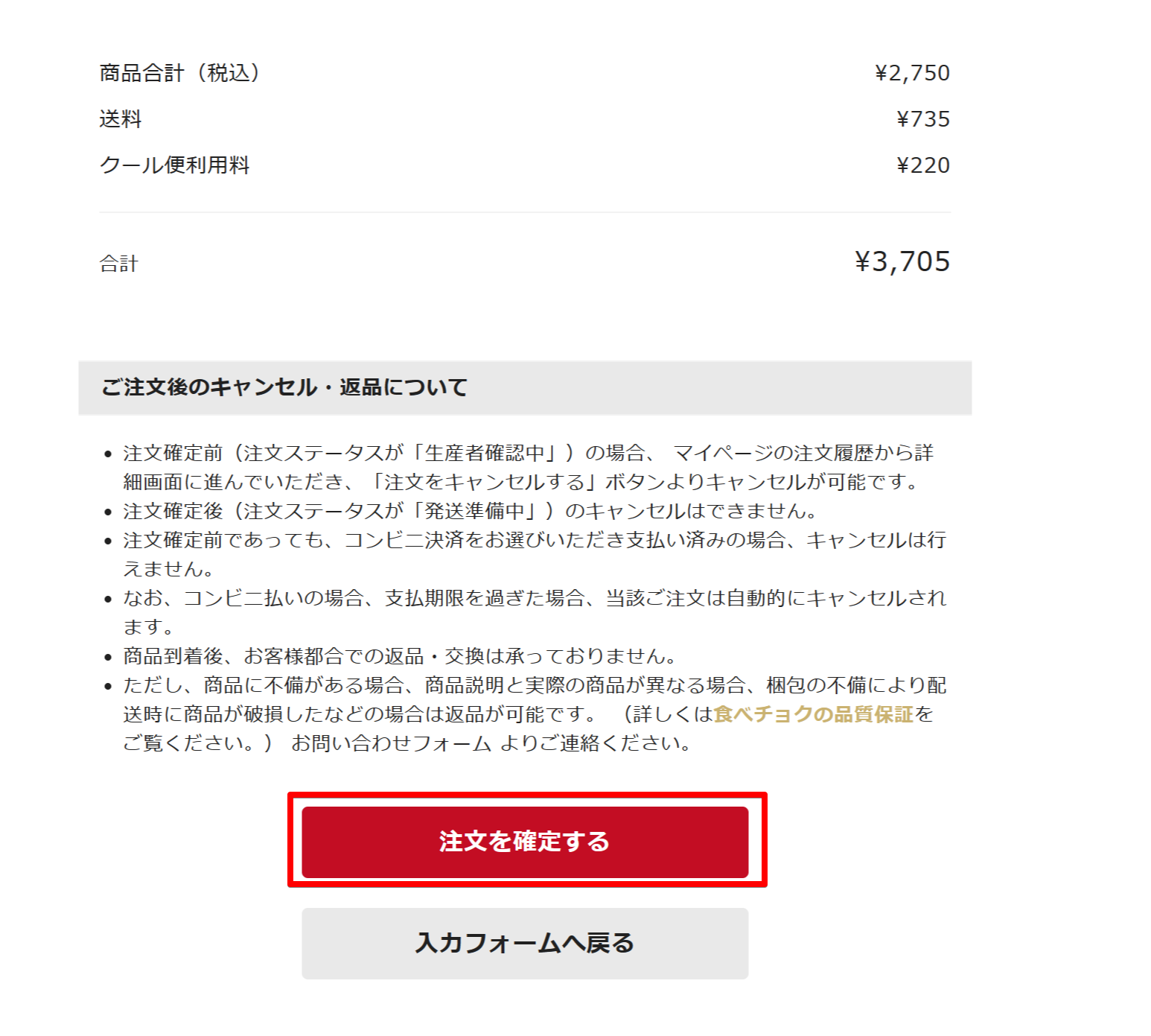Click the お問い合わせフォーム text
The height and width of the screenshot is (1036, 1151).
[x=391, y=743]
